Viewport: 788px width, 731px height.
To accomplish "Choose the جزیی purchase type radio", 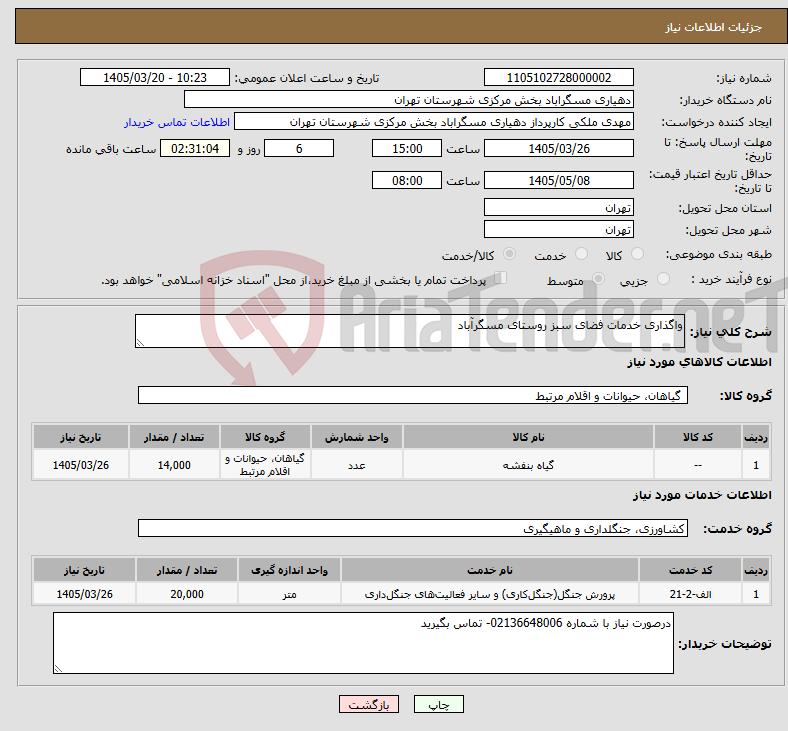I will coord(663,279).
